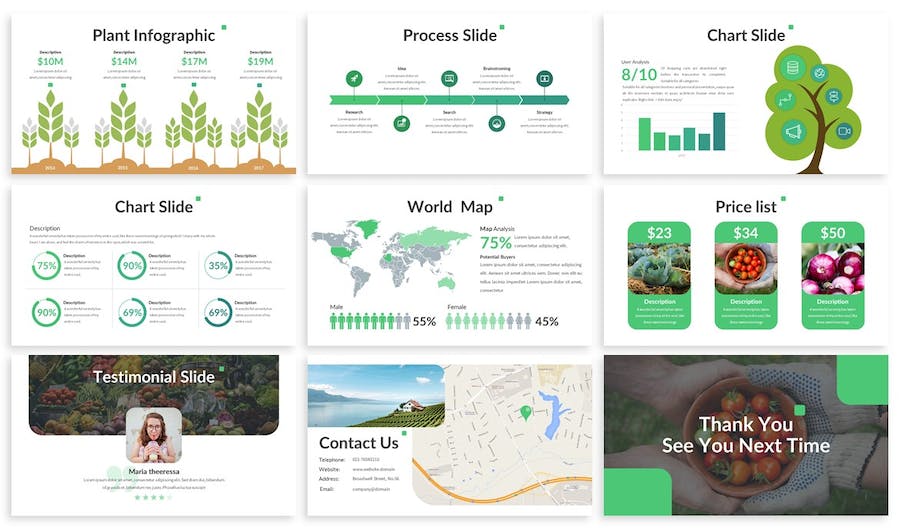Click the 75% donut ring chart
The image size is (900, 528).
pos(46,266)
